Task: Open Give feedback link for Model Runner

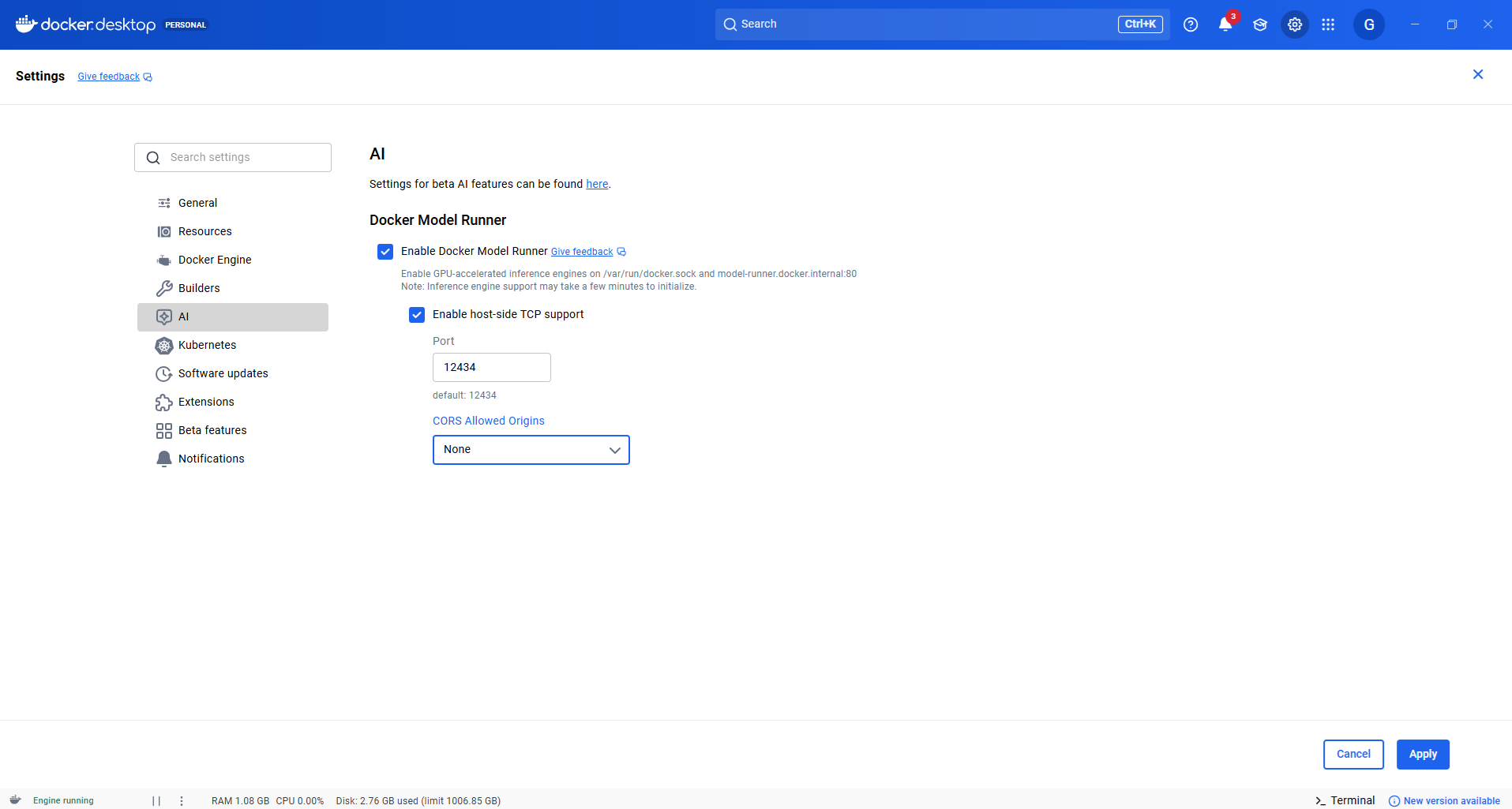Action: [x=582, y=252]
